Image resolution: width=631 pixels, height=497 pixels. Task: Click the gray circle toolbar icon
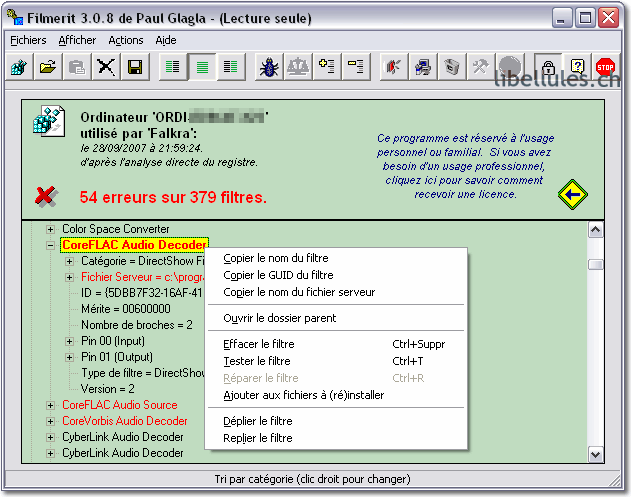pyautogui.click(x=509, y=67)
